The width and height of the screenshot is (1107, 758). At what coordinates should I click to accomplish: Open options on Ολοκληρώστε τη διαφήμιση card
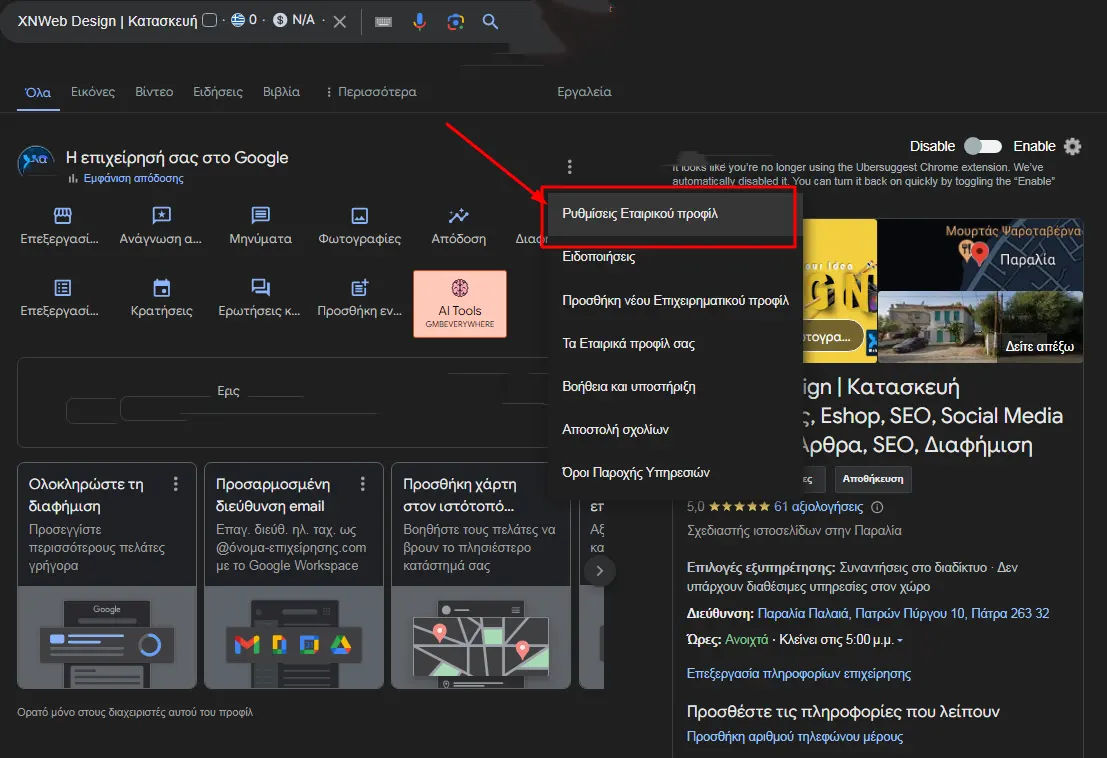coord(176,483)
